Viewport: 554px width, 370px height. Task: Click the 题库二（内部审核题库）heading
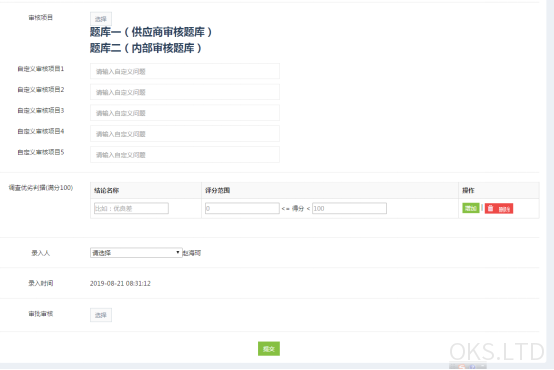[146, 48]
